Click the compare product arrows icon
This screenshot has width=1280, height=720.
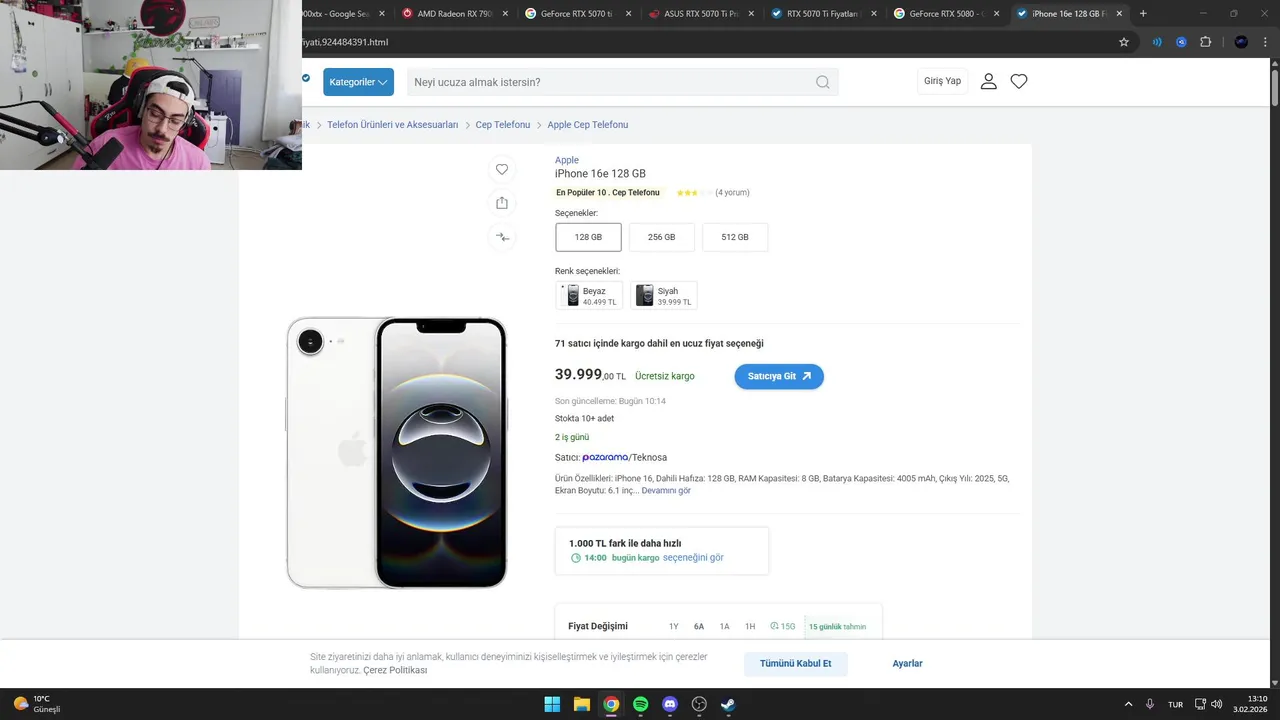click(502, 237)
